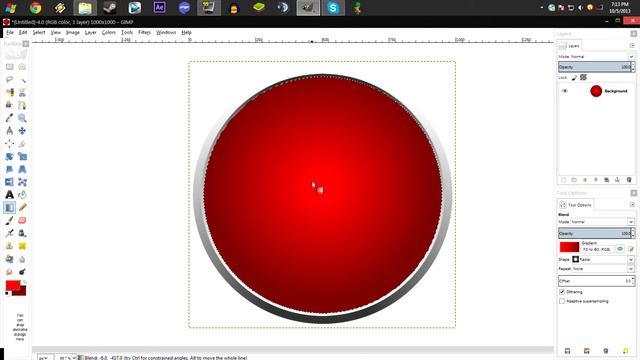640x360 pixels.
Task: Open Google Chrome from the taskbar
Action: (36, 8)
